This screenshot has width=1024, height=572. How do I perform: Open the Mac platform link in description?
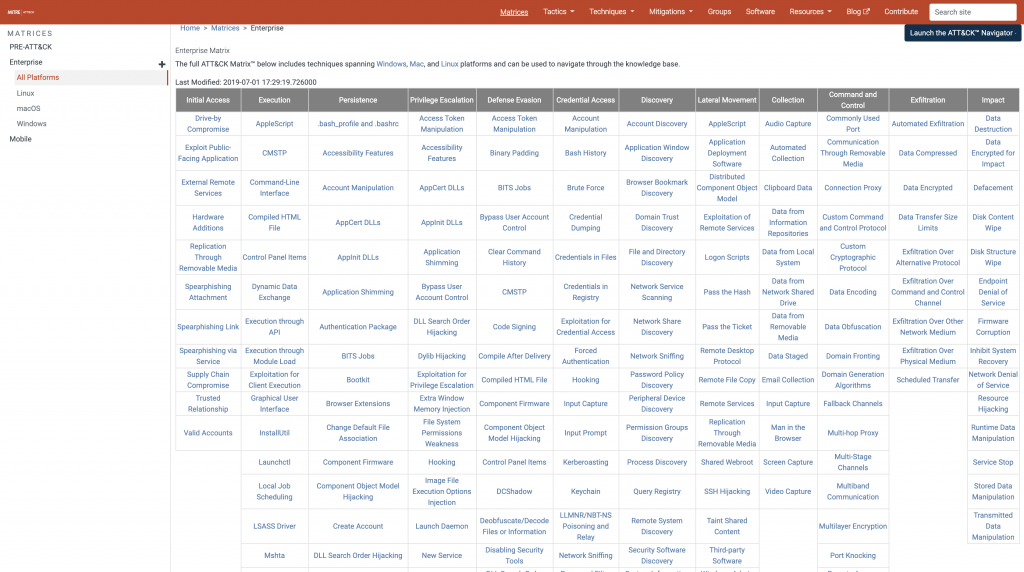(x=416, y=64)
